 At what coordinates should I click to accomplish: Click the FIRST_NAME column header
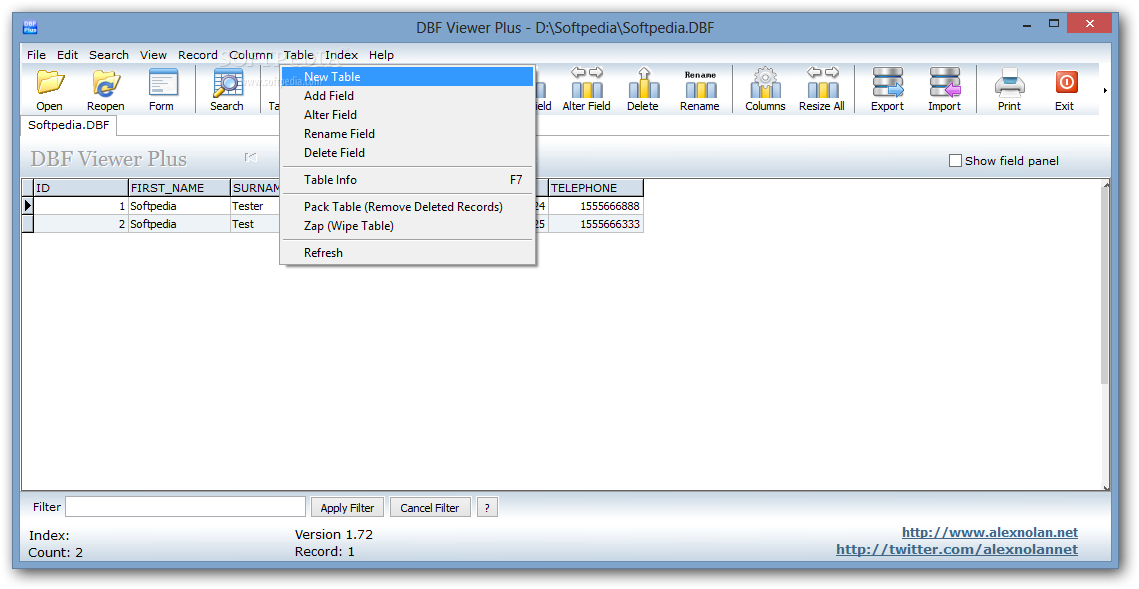coord(179,188)
